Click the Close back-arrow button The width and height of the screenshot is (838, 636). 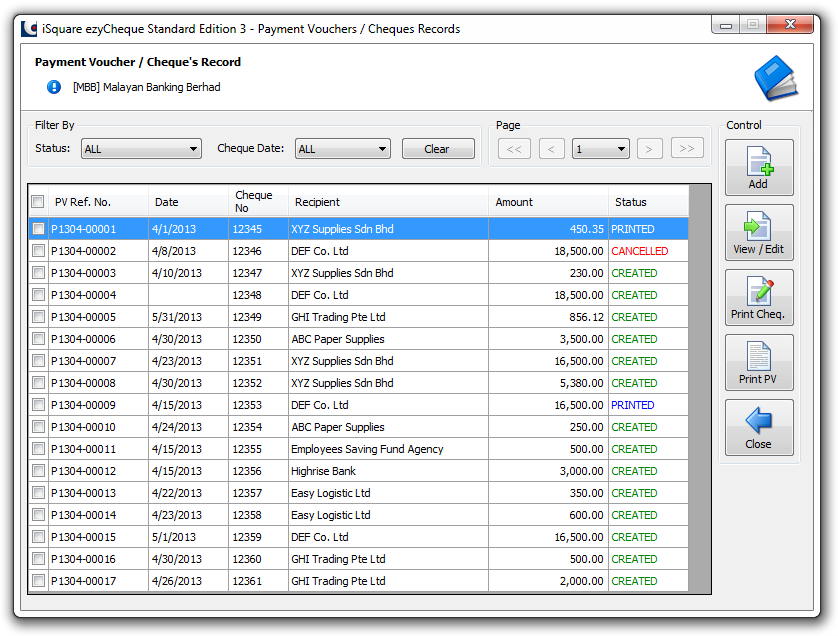(x=759, y=428)
